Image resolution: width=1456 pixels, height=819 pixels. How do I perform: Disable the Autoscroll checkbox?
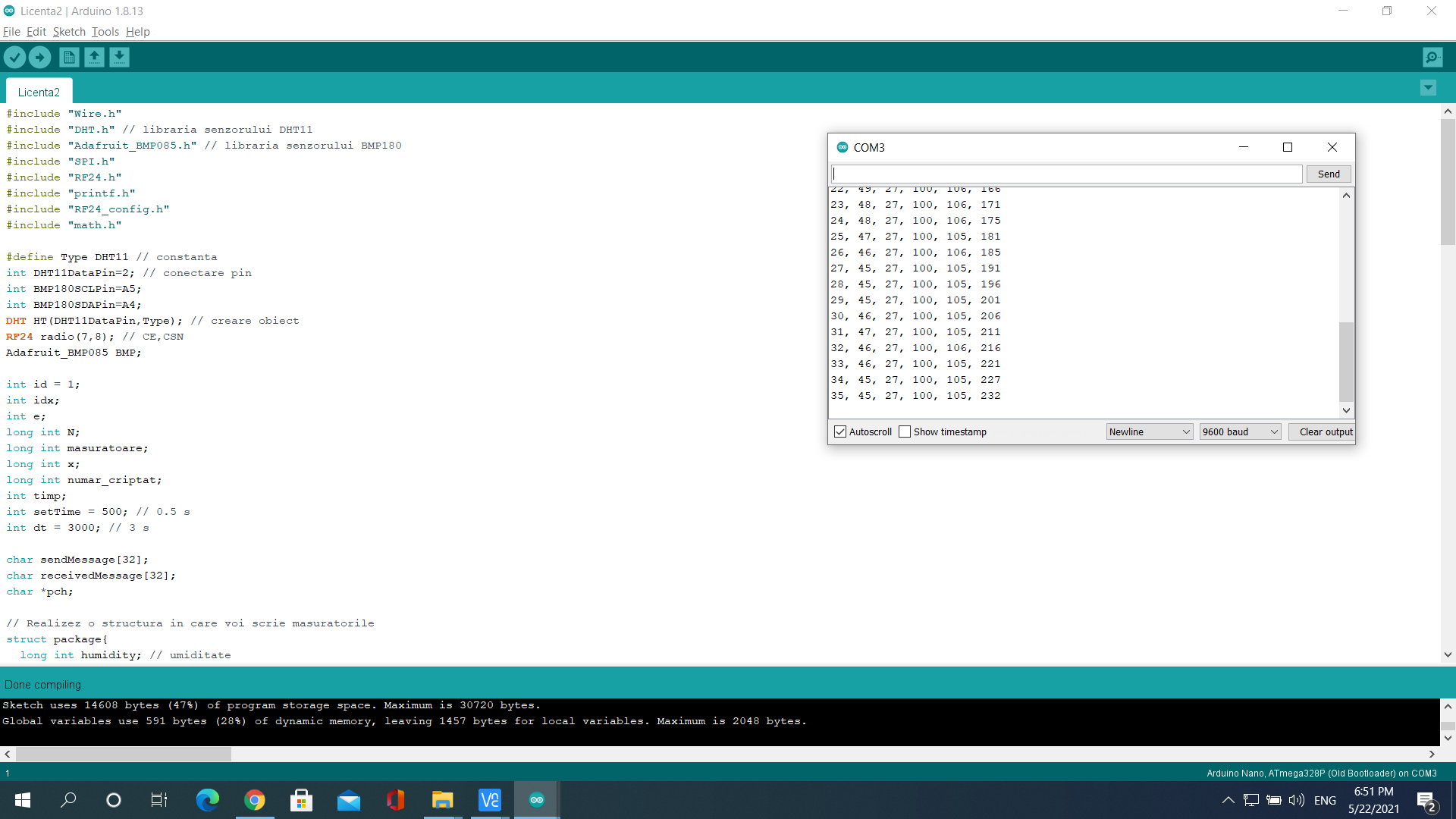[840, 431]
